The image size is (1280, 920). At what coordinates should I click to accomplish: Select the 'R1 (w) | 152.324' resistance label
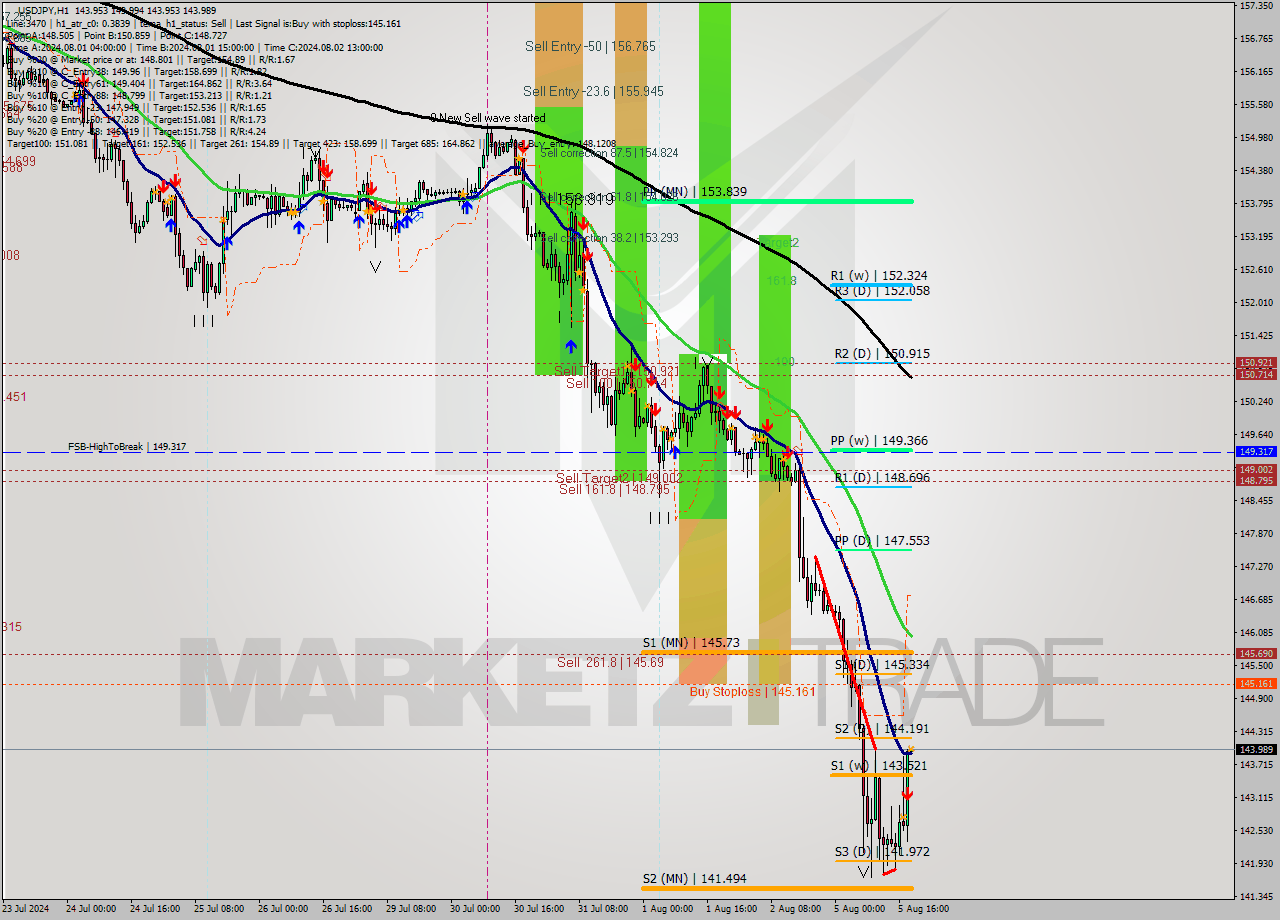(x=879, y=275)
